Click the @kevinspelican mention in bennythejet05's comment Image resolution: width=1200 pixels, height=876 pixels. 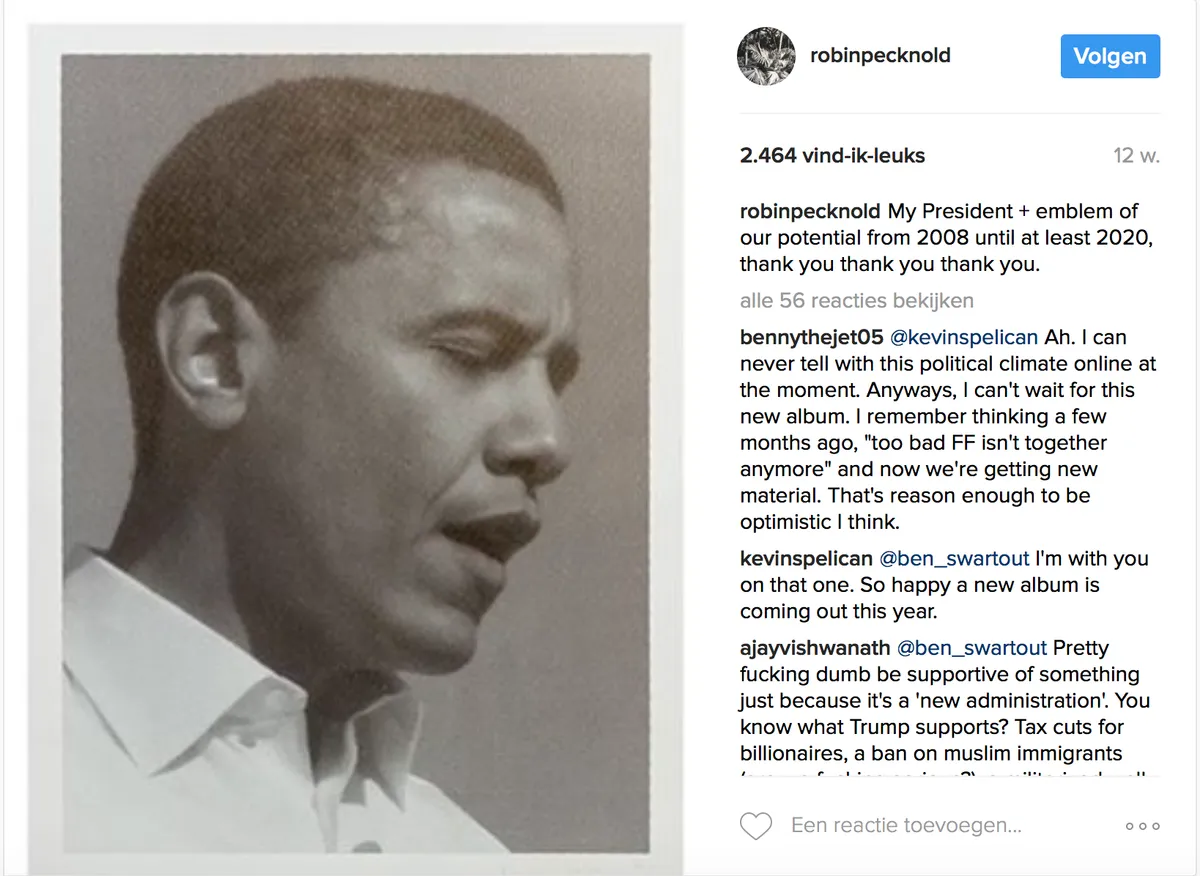click(x=963, y=337)
